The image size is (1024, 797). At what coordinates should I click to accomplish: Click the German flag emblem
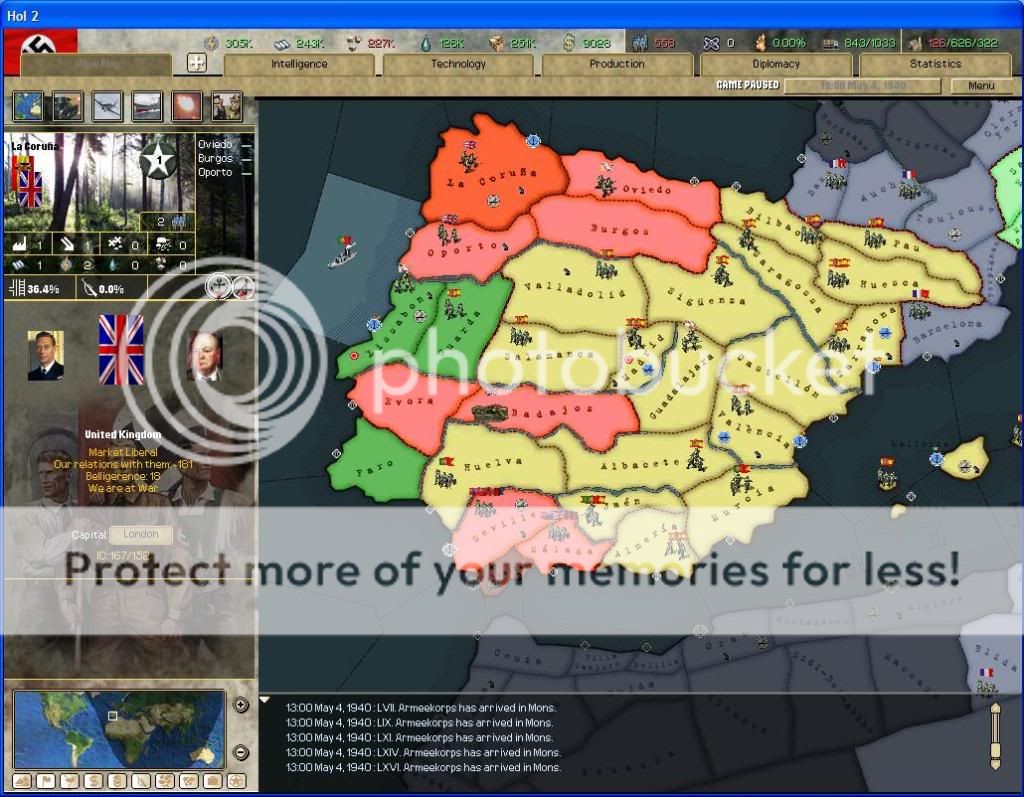[x=40, y=42]
